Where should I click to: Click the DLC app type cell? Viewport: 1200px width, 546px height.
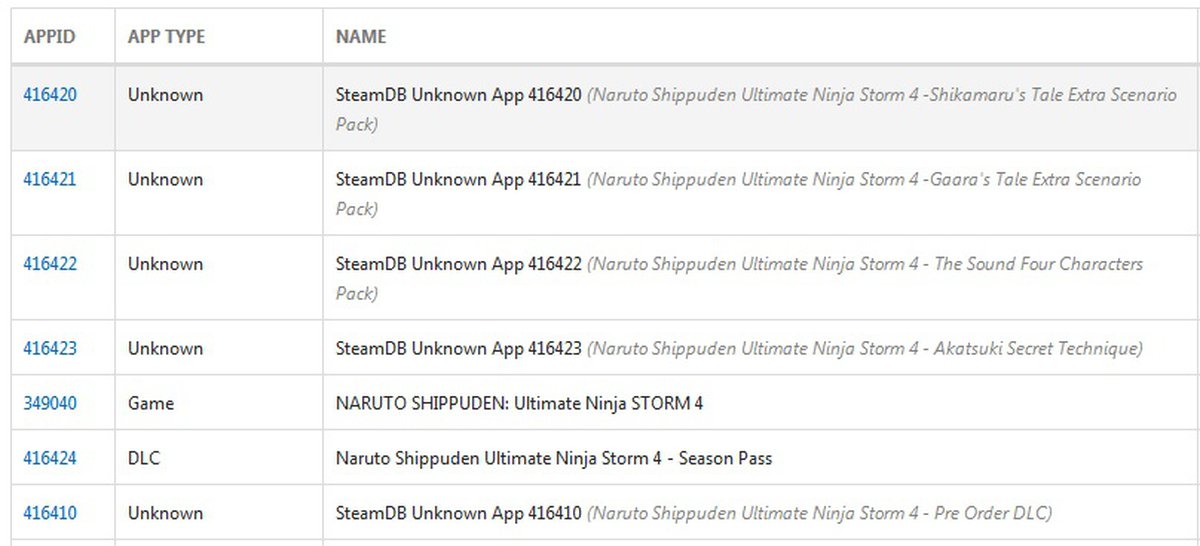click(x=144, y=459)
